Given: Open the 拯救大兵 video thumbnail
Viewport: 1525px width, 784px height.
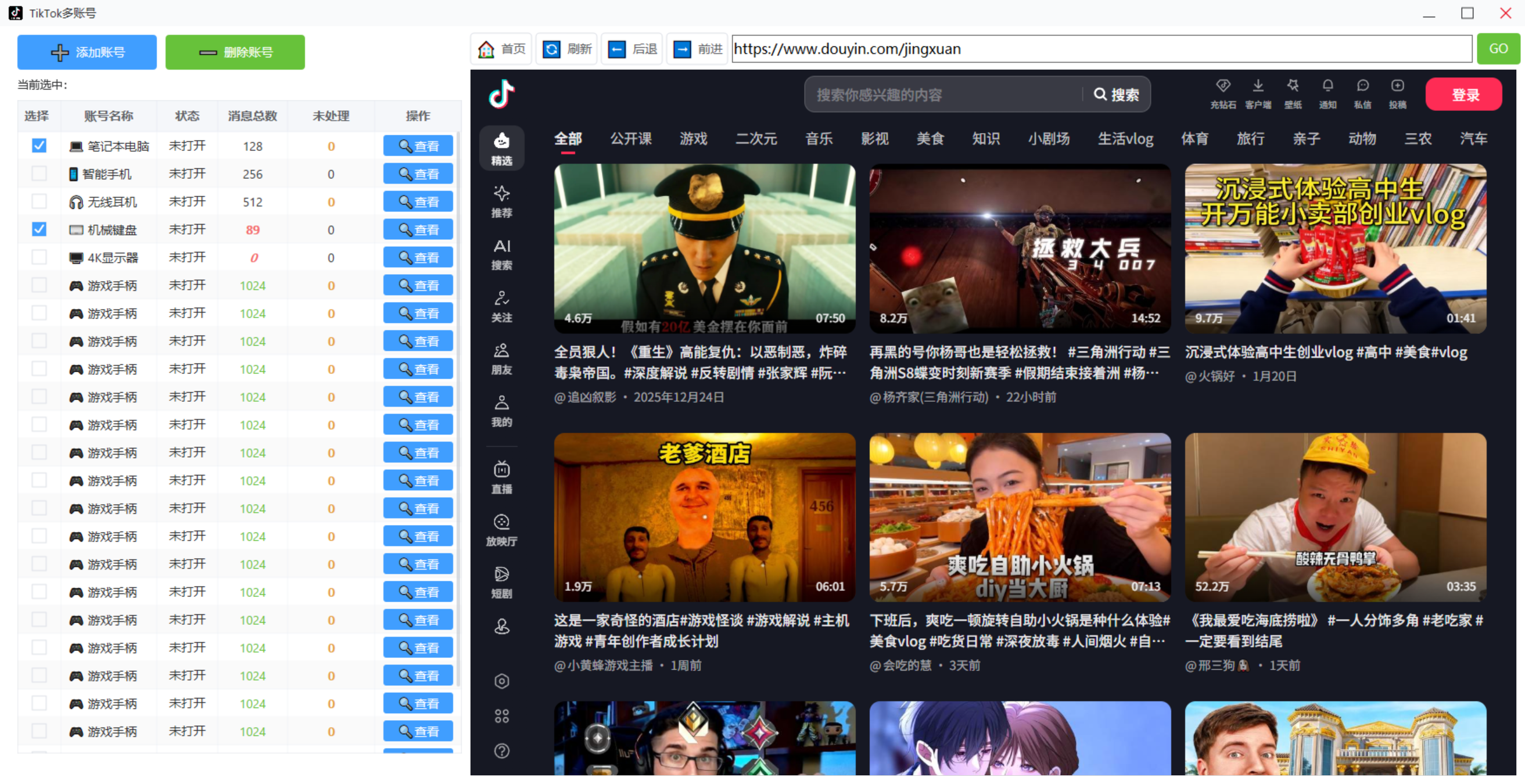Looking at the screenshot, I should 1020,249.
